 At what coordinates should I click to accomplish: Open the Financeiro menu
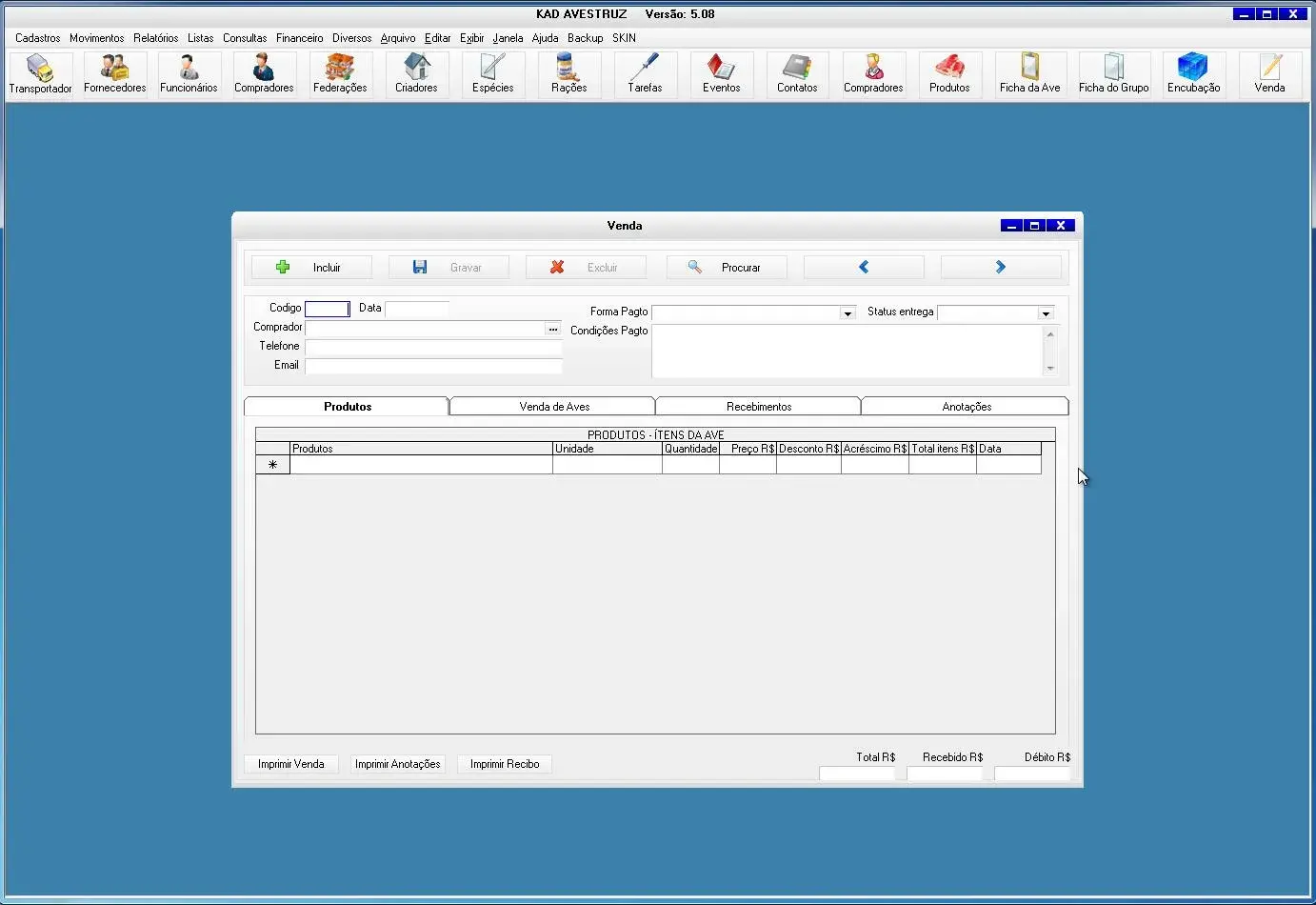click(x=299, y=38)
